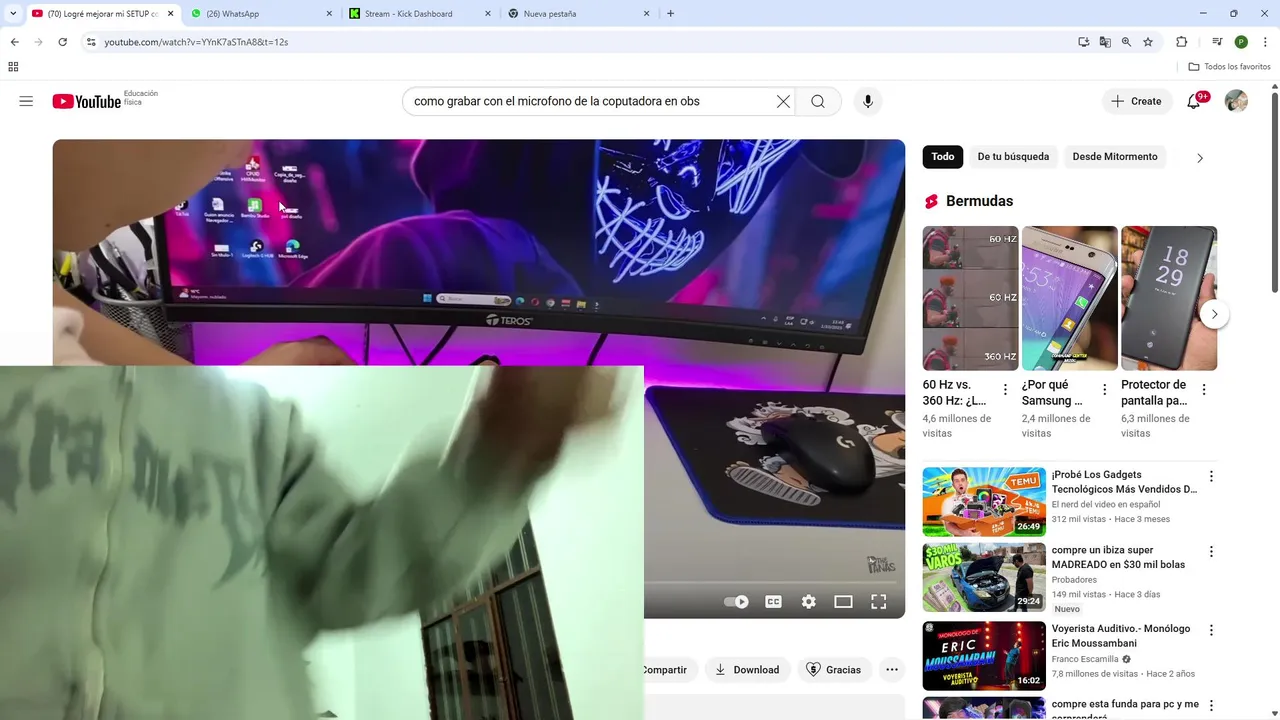Open the Protector de pantalla short thumbnail
Viewport: 1280px width, 720px height.
pos(1169,298)
